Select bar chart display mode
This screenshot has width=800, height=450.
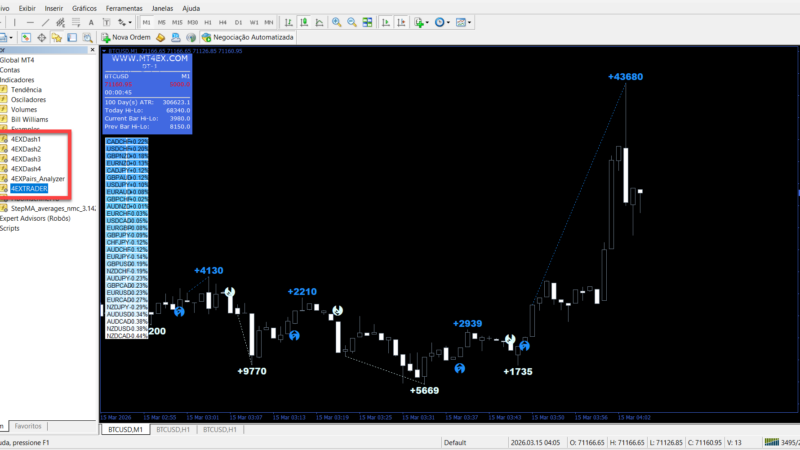click(x=289, y=22)
